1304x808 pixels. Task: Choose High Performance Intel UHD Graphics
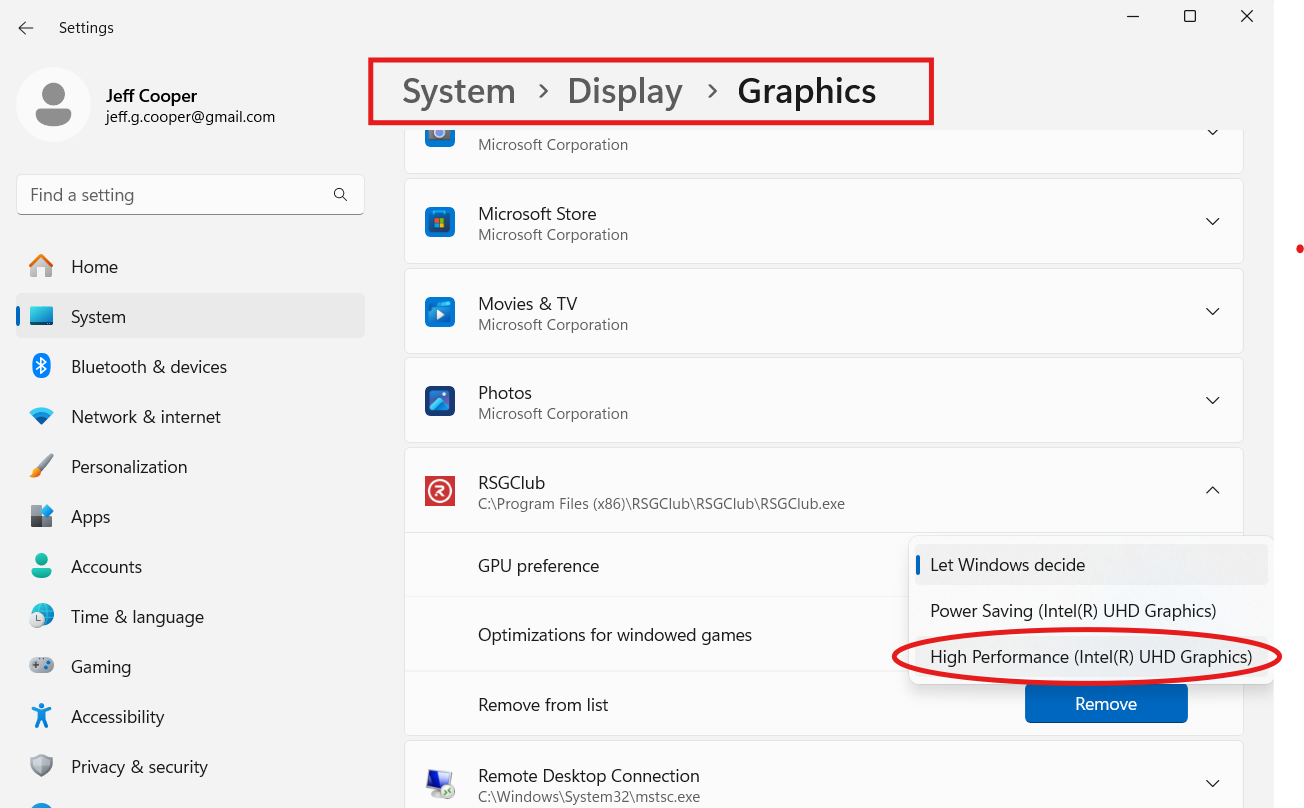pyautogui.click(x=1091, y=657)
